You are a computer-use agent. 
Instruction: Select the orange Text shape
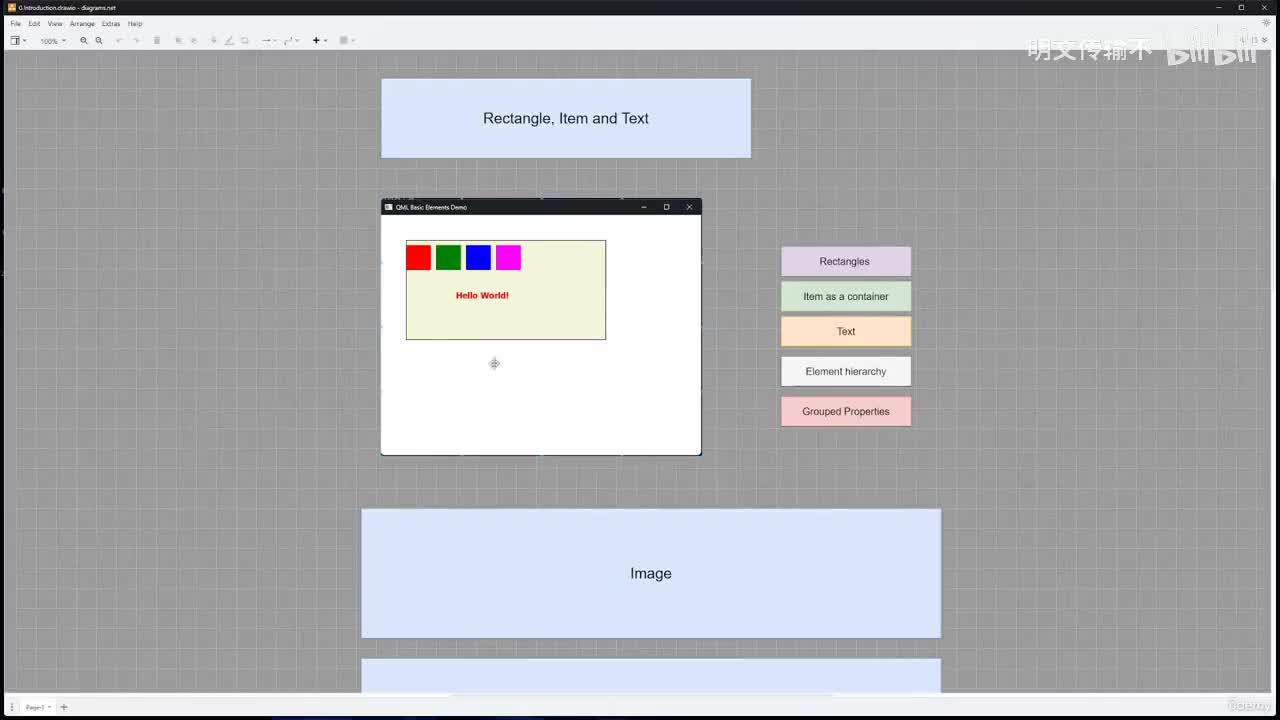pyautogui.click(x=846, y=332)
